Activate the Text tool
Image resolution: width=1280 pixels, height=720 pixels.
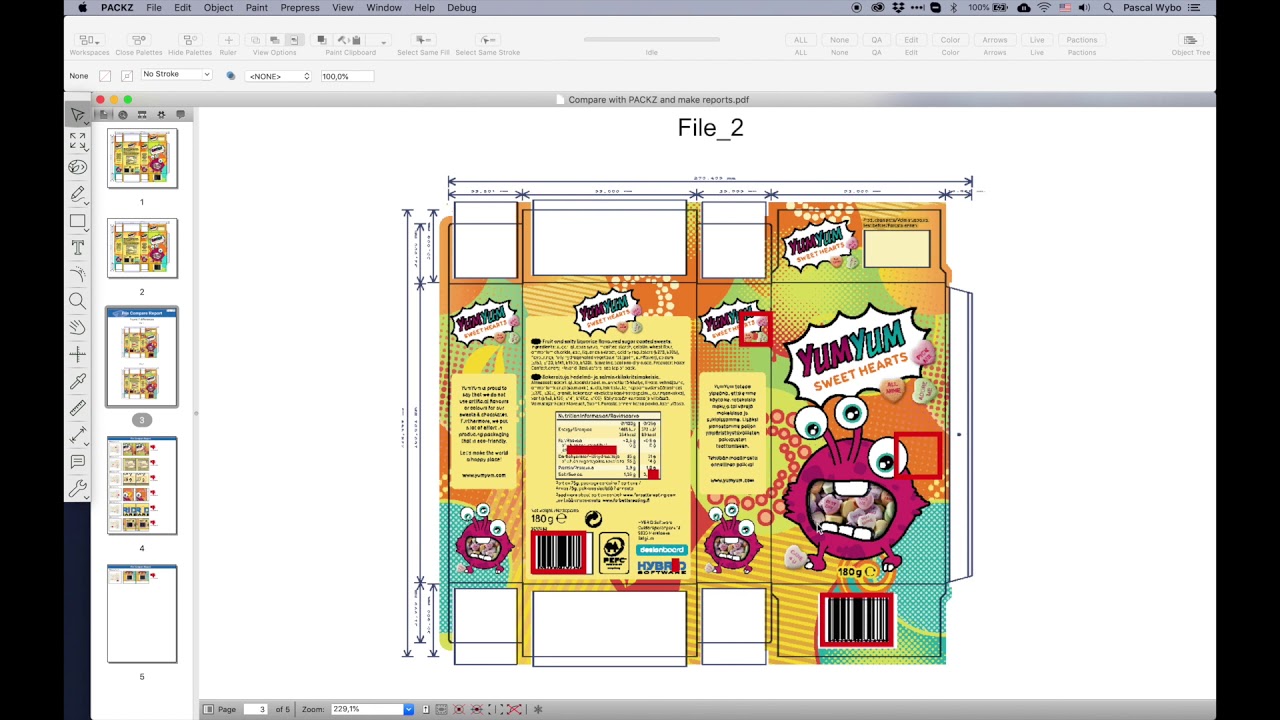click(x=78, y=247)
